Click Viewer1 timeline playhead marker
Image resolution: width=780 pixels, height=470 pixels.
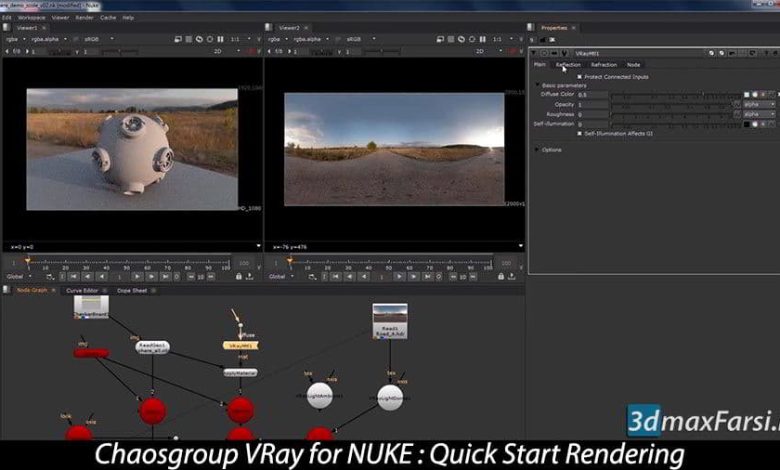pos(28,260)
